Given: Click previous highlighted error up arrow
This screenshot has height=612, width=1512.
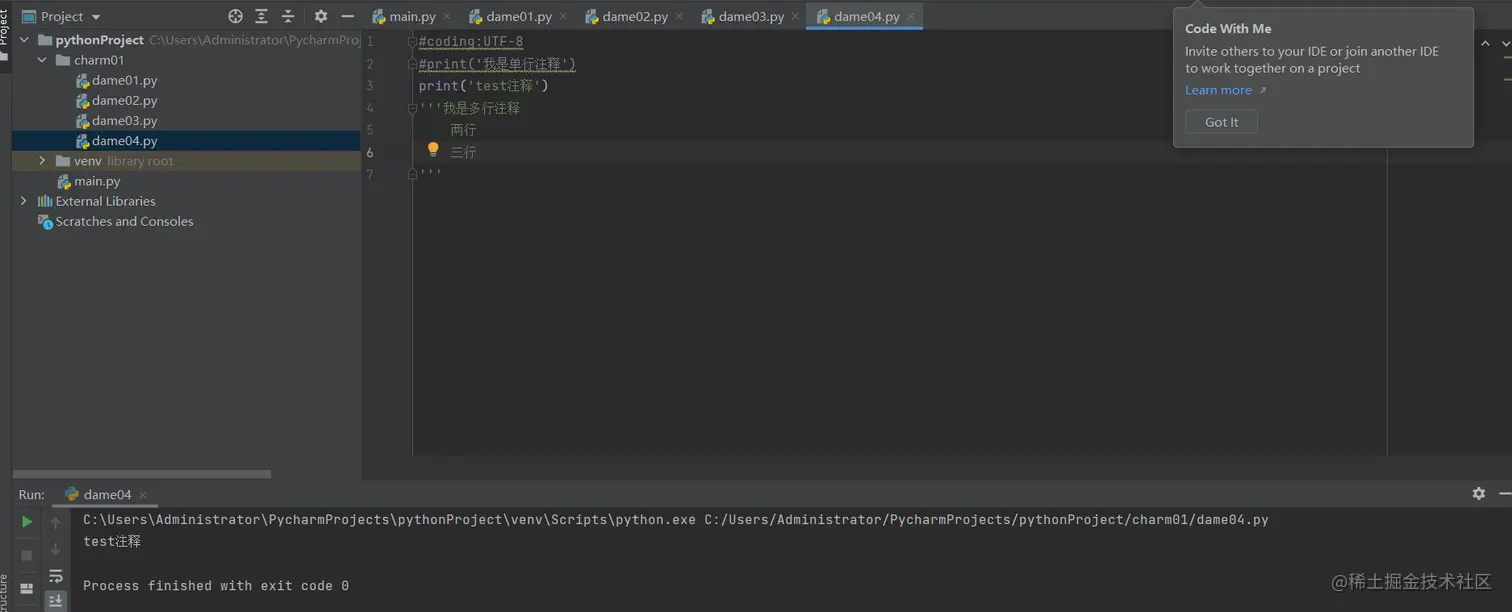Looking at the screenshot, I should click(1485, 43).
